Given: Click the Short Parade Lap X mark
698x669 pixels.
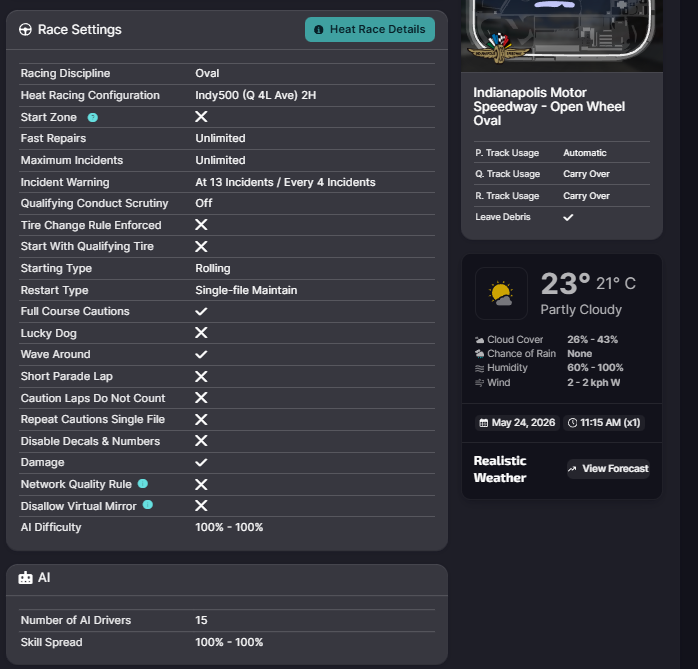Looking at the screenshot, I should tap(201, 377).
